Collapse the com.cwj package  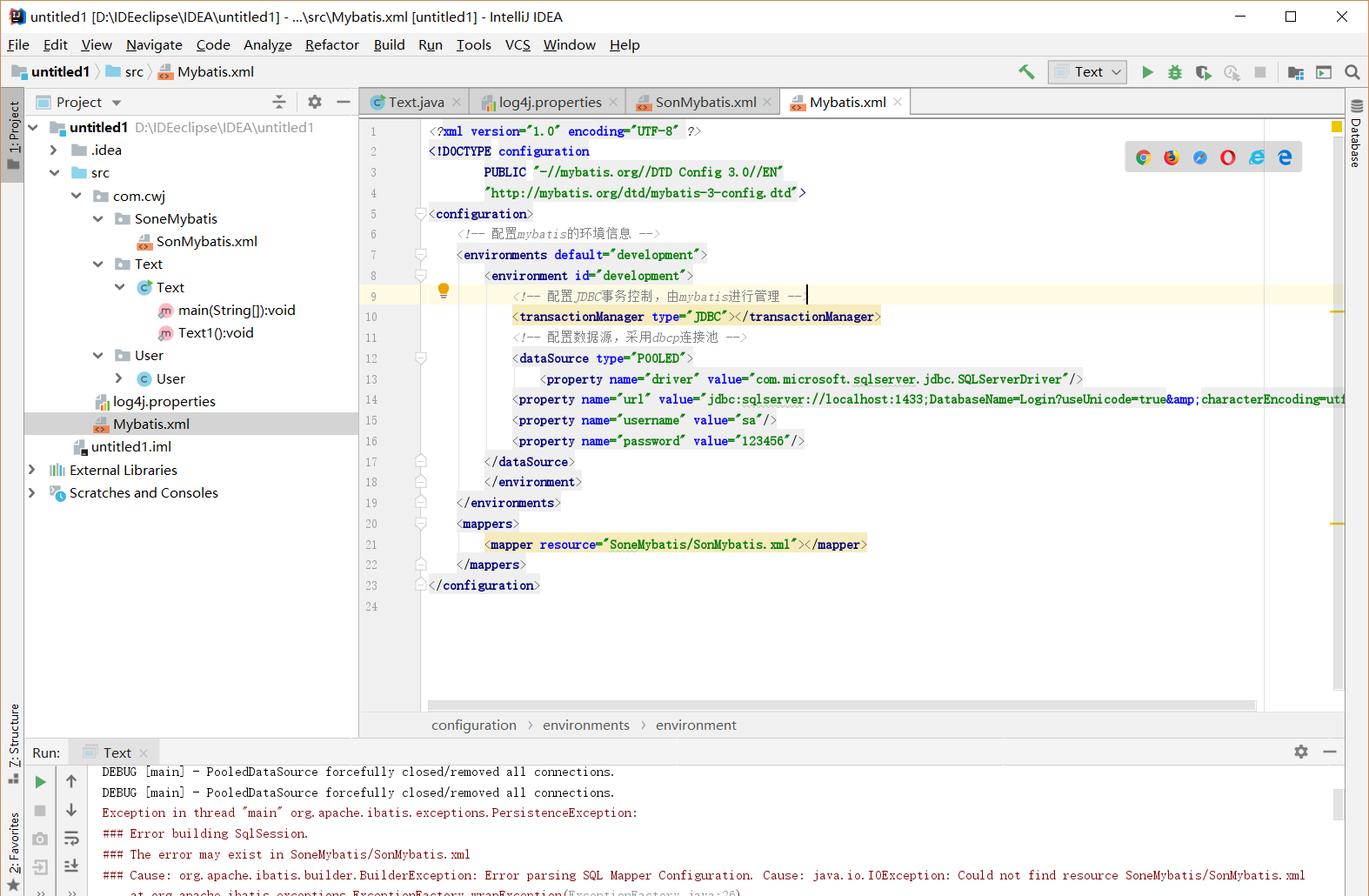77,196
